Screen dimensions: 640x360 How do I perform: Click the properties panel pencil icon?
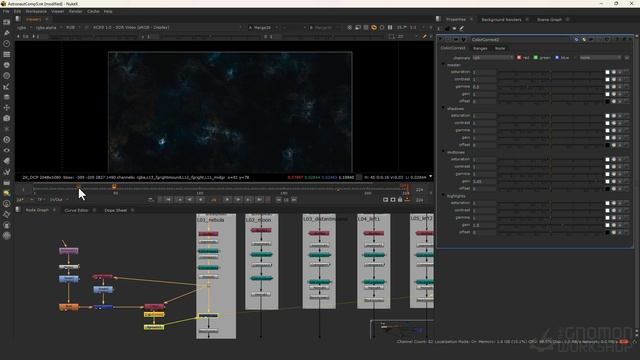pos(462,29)
